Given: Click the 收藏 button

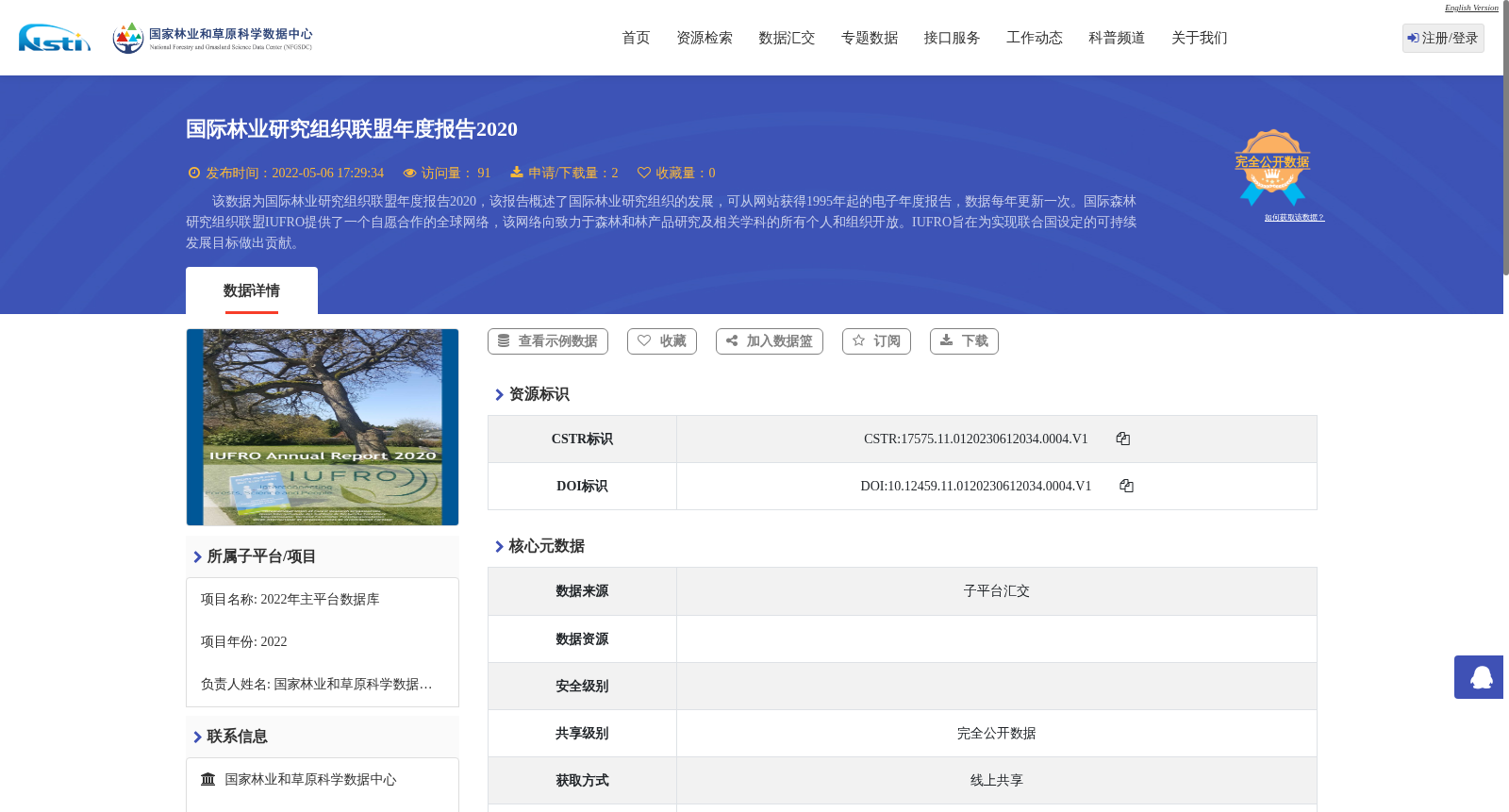Looking at the screenshot, I should point(662,341).
